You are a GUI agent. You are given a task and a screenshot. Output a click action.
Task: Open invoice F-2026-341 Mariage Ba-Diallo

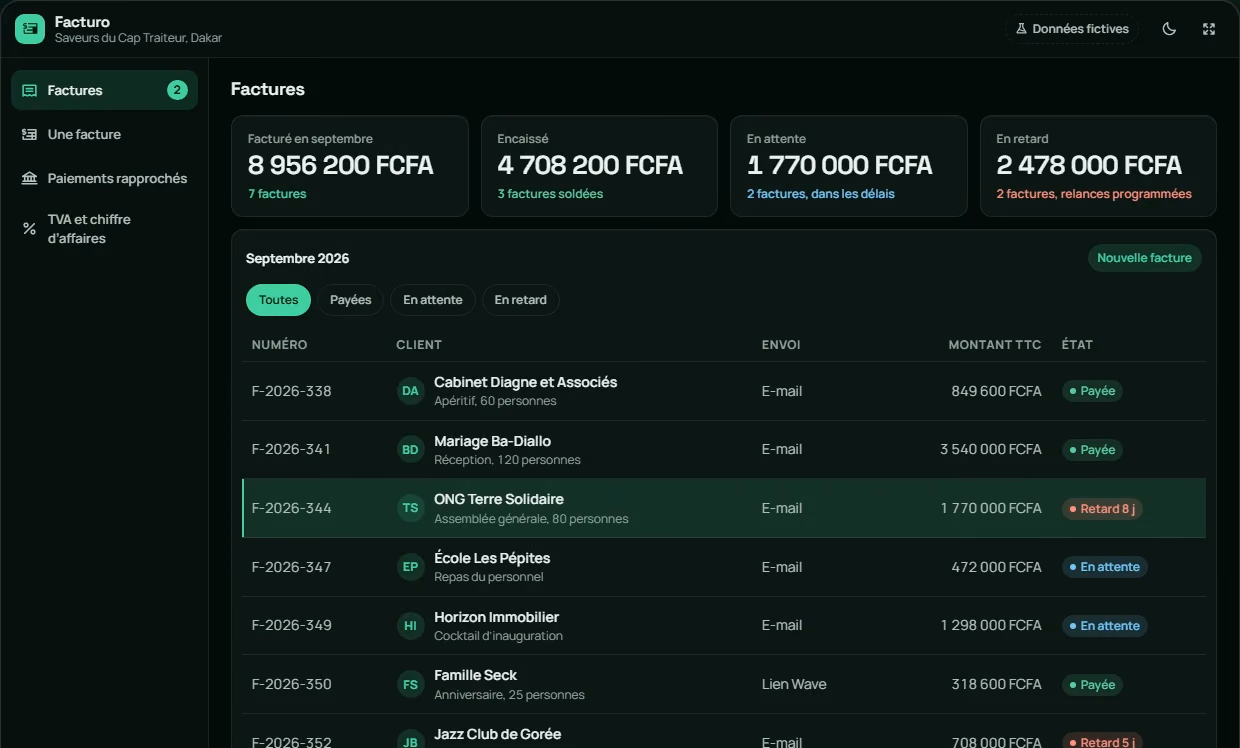tap(724, 450)
